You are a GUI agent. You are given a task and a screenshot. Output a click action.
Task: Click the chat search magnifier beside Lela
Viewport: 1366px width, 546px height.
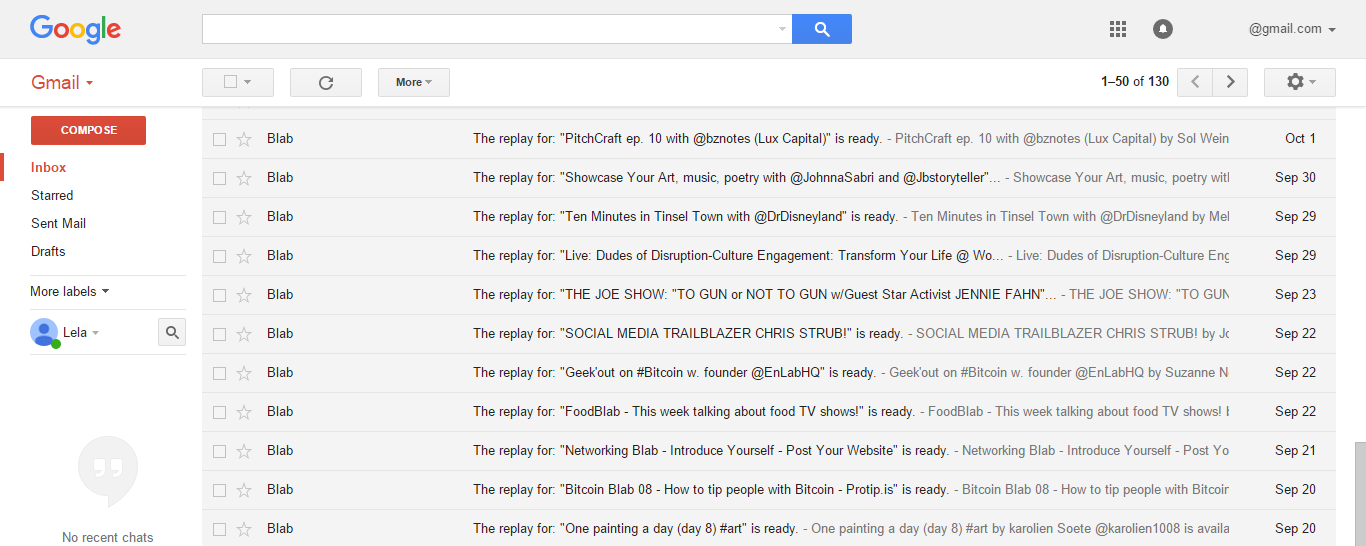tap(172, 332)
